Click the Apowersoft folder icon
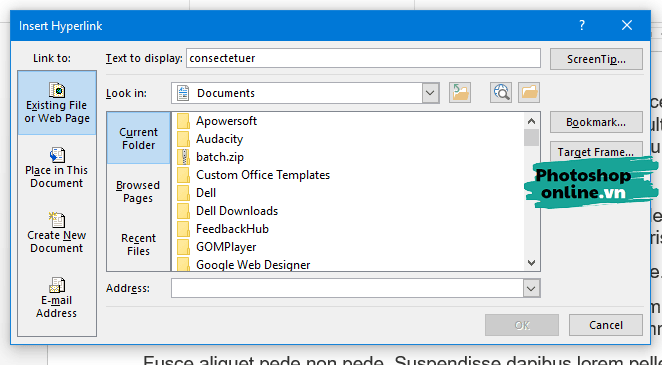The width and height of the screenshot is (662, 365). click(x=183, y=121)
